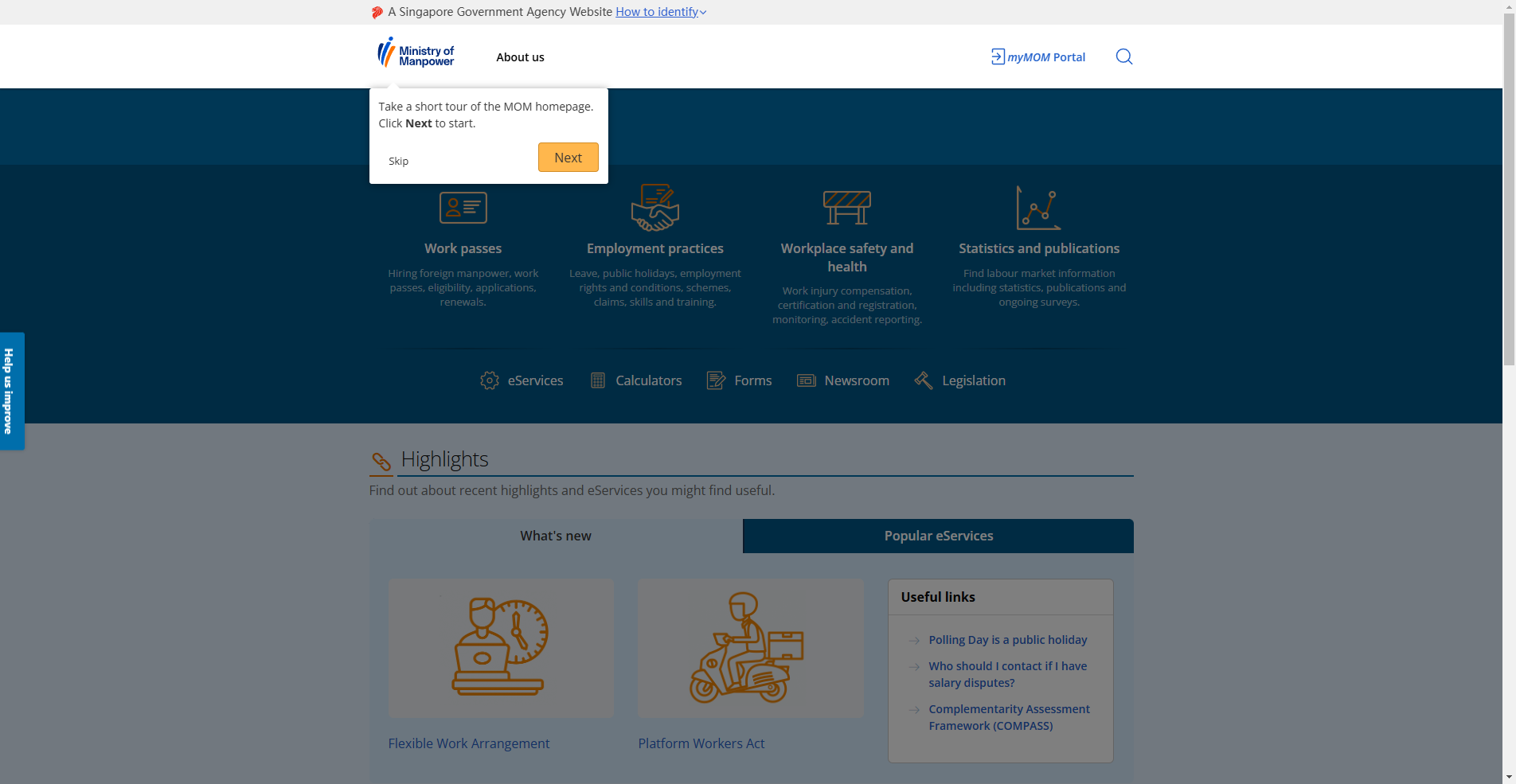Skip the homepage tour
Viewport: 1516px width, 784px height.
click(x=398, y=161)
